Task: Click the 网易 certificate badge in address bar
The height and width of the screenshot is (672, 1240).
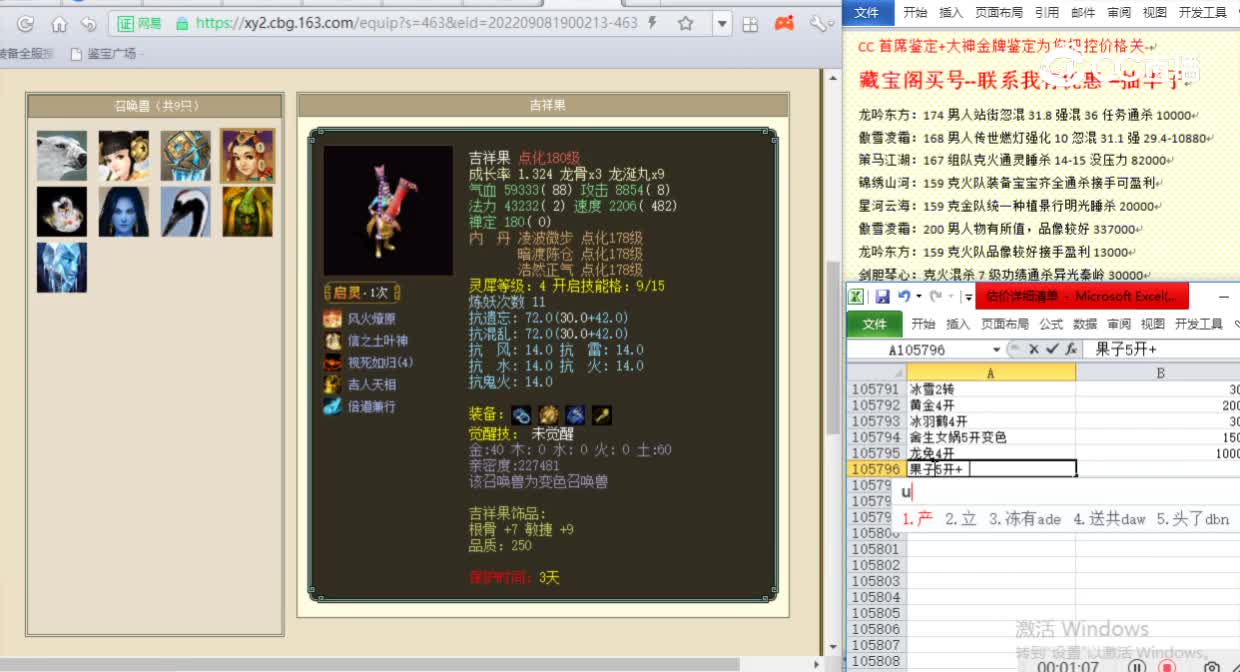Action: tap(137, 23)
